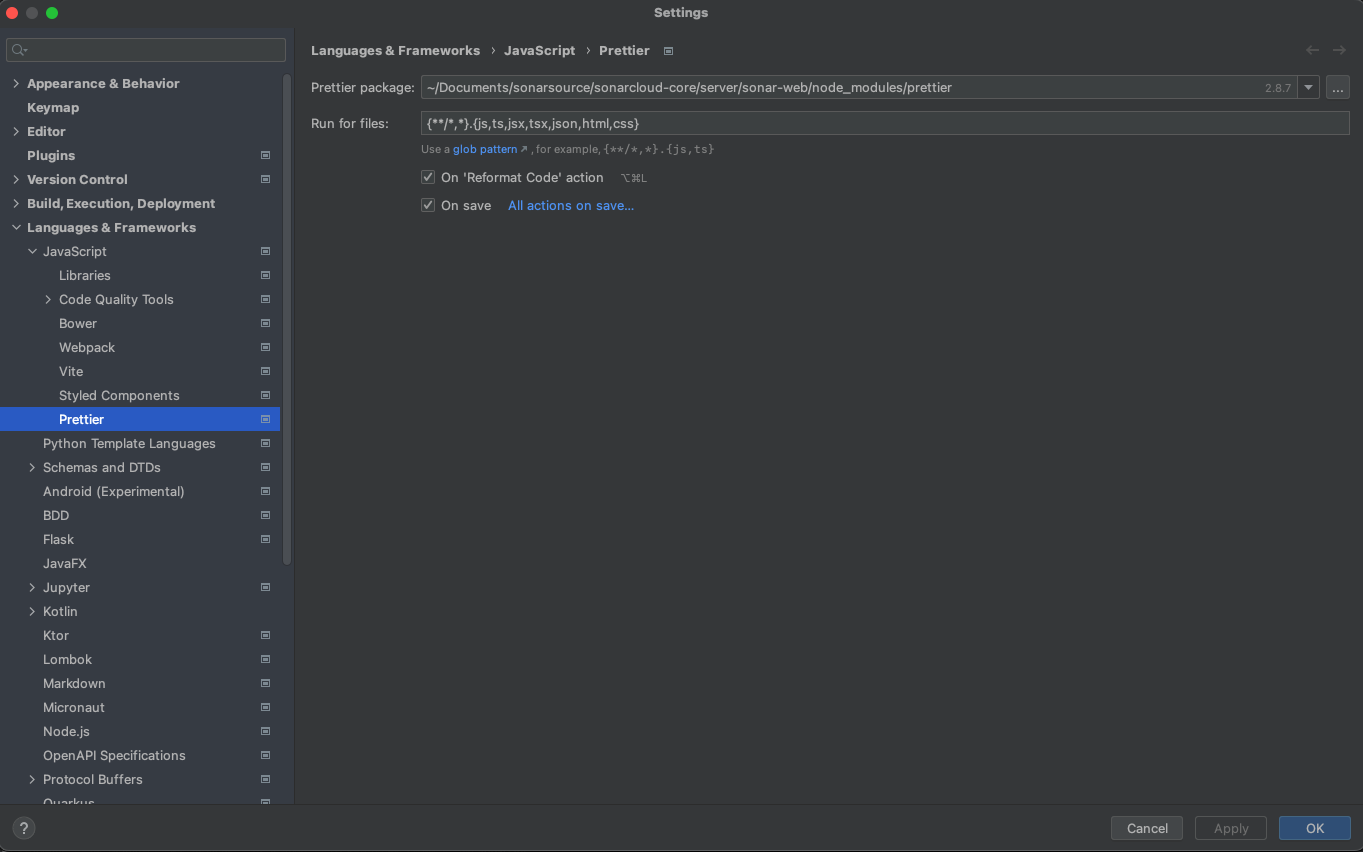Expand the Protocol Buffers node
The width and height of the screenshot is (1363, 852).
(32, 779)
